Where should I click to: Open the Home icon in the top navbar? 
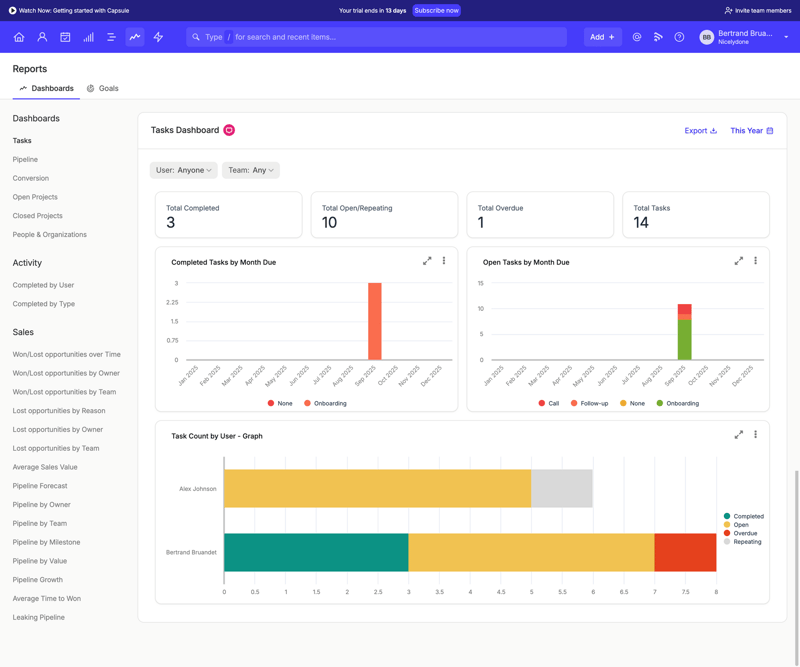pos(19,37)
